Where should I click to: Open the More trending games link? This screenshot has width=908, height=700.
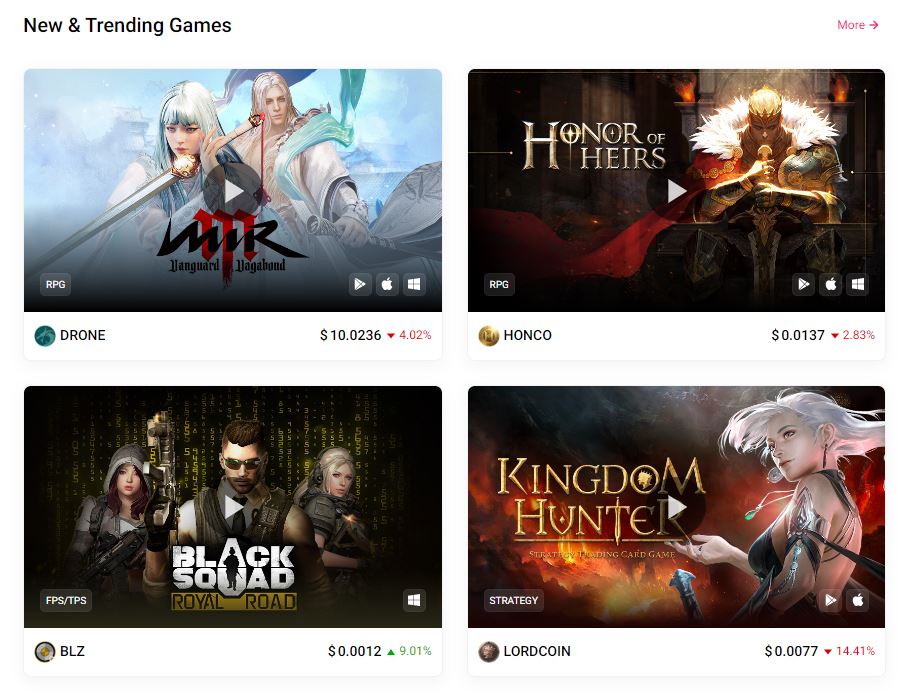(858, 25)
